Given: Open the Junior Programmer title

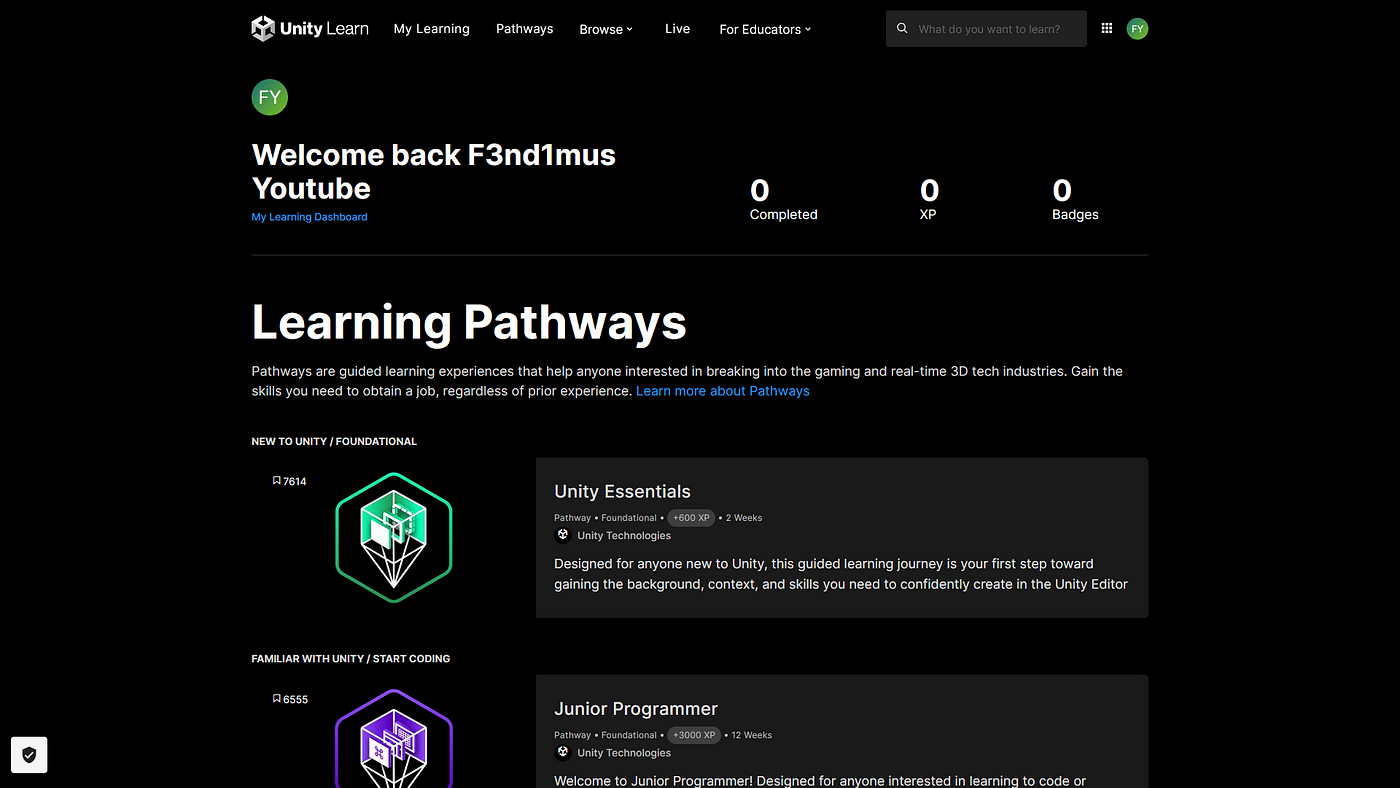Looking at the screenshot, I should [636, 709].
